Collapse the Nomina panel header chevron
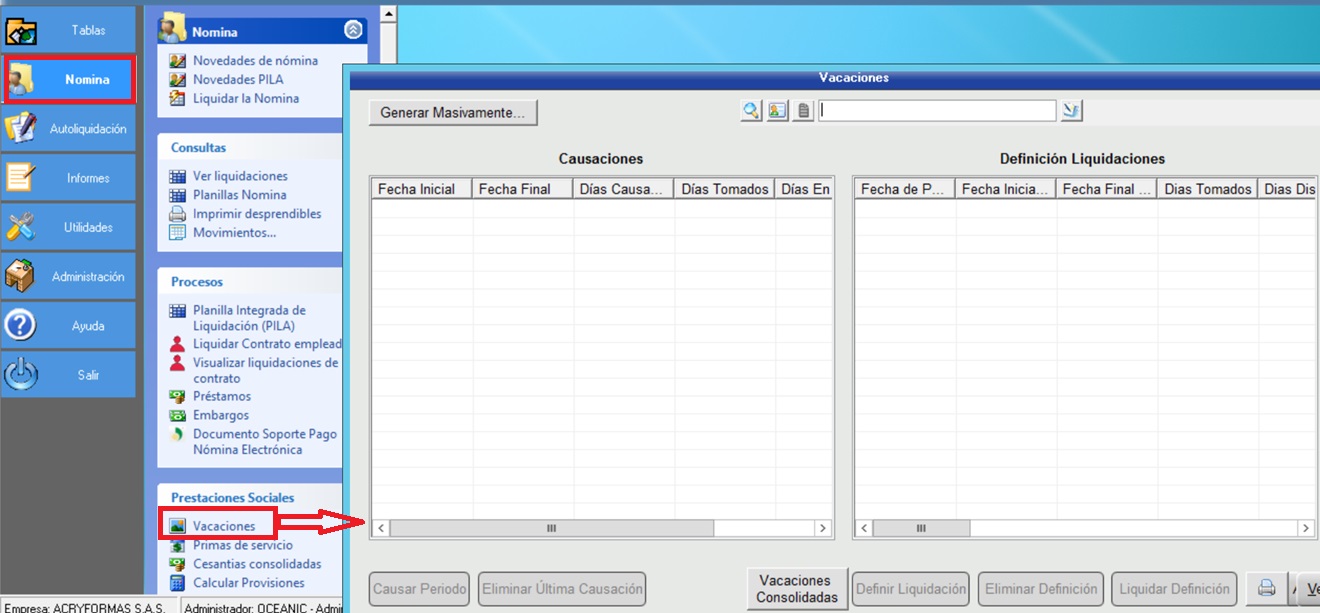Image resolution: width=1320 pixels, height=613 pixels. click(353, 31)
